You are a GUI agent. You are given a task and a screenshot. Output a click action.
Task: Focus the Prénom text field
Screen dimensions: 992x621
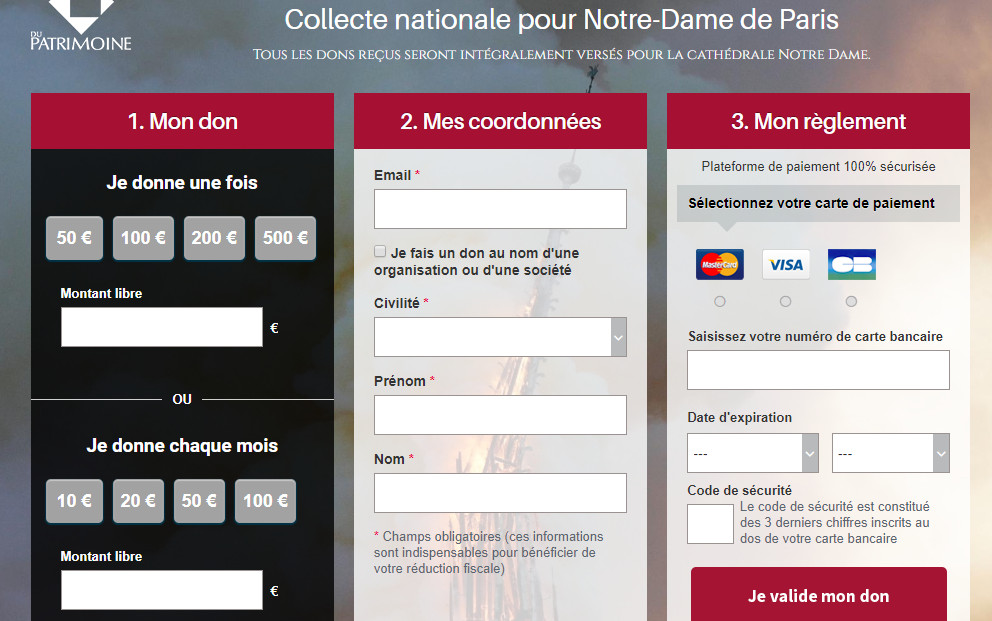pos(500,415)
